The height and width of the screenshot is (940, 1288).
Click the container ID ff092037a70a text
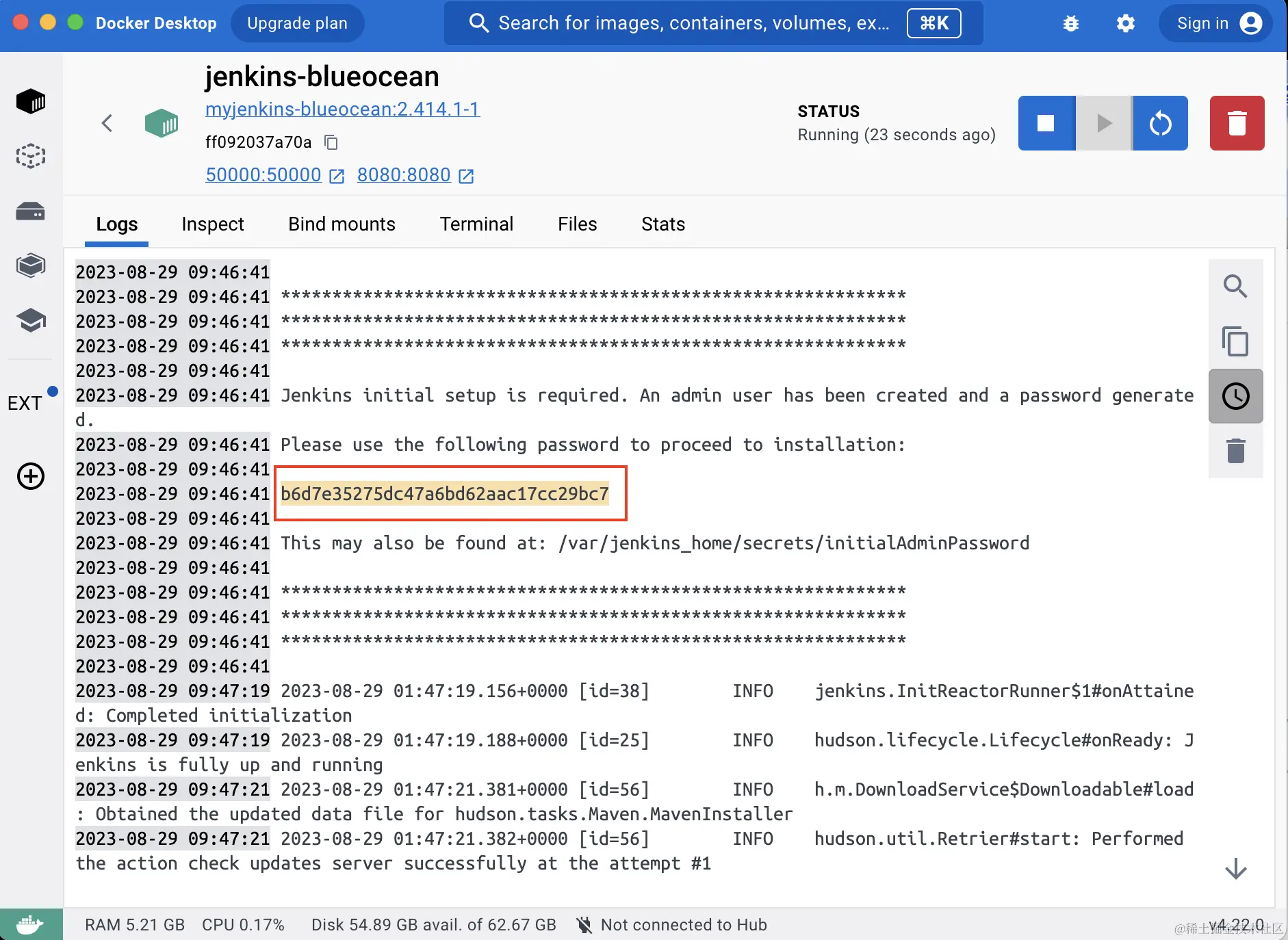point(259,142)
